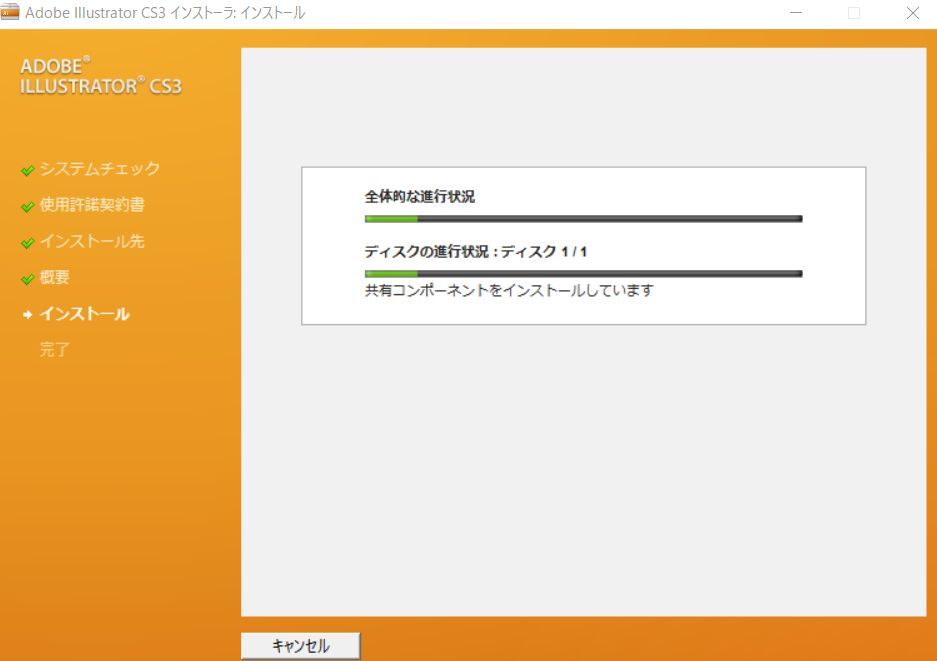
Task: Click the ADOBE ILLUSTRATOR CS3 logo text
Action: point(100,76)
